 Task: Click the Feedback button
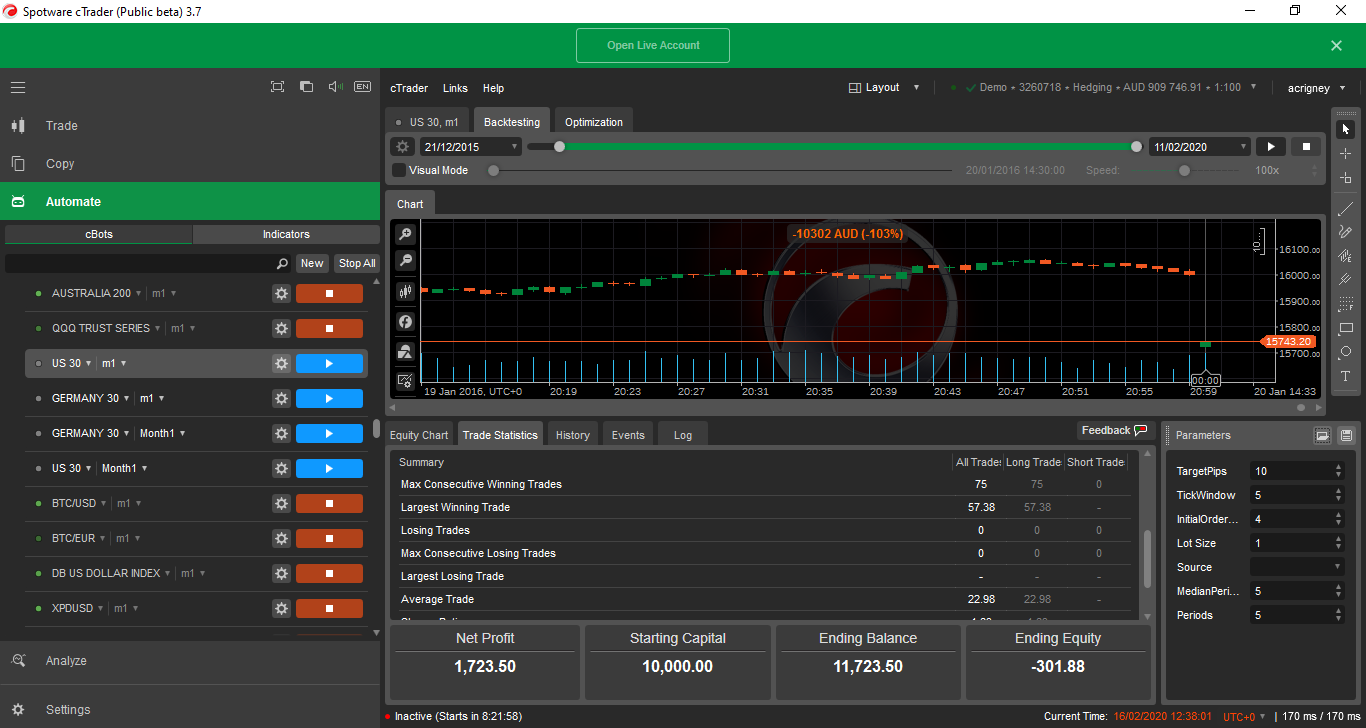coord(1115,430)
